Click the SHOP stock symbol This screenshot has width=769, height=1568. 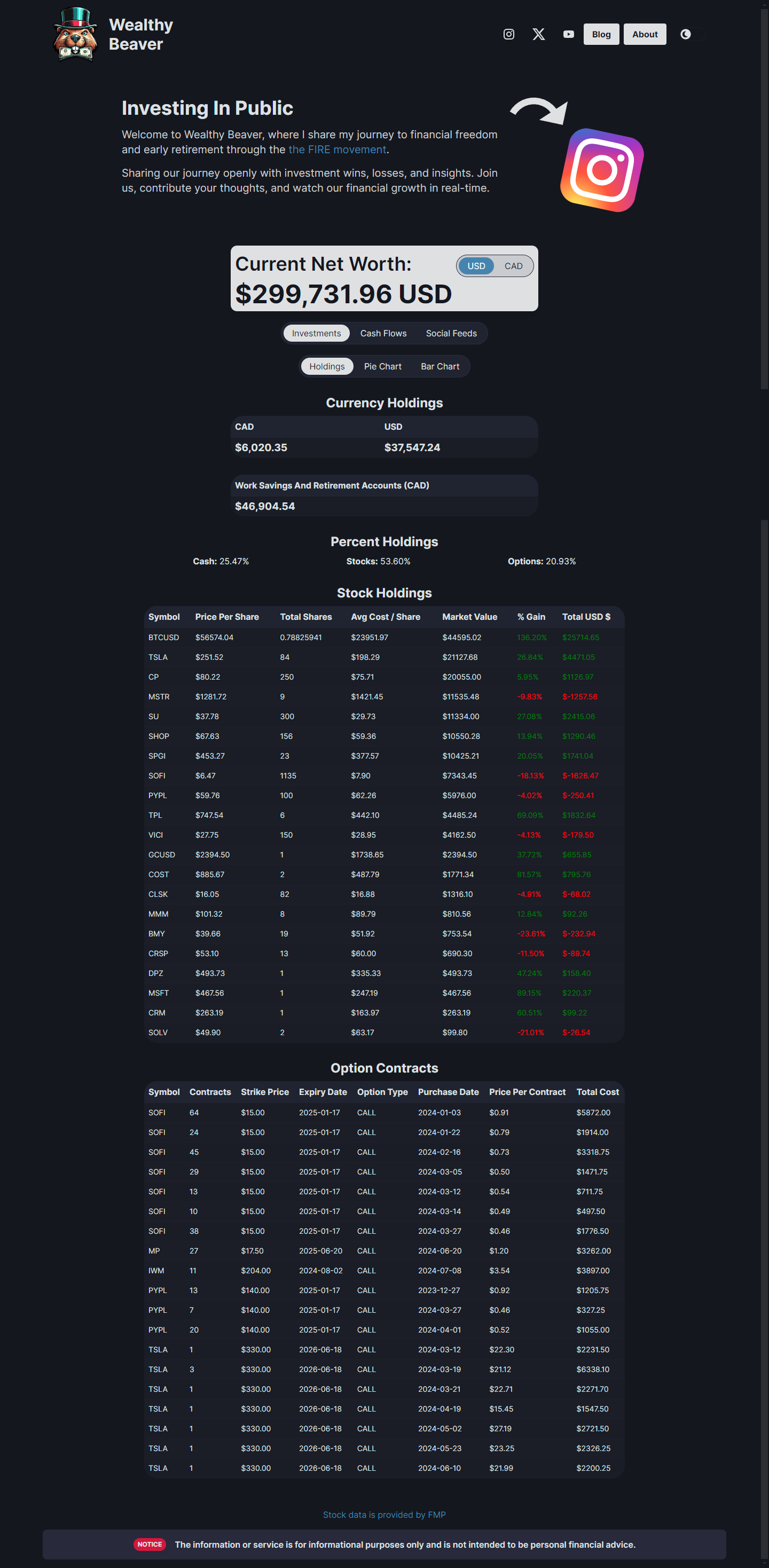click(158, 736)
